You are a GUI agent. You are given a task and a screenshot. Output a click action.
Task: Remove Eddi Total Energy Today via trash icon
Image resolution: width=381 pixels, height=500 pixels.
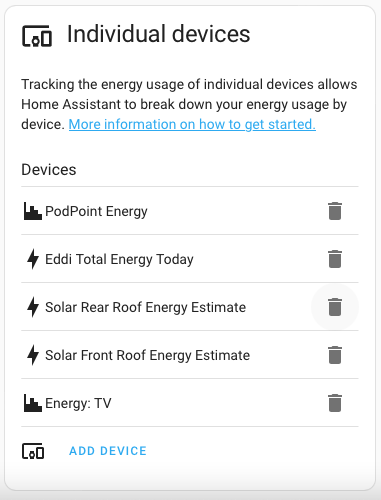[x=335, y=259]
